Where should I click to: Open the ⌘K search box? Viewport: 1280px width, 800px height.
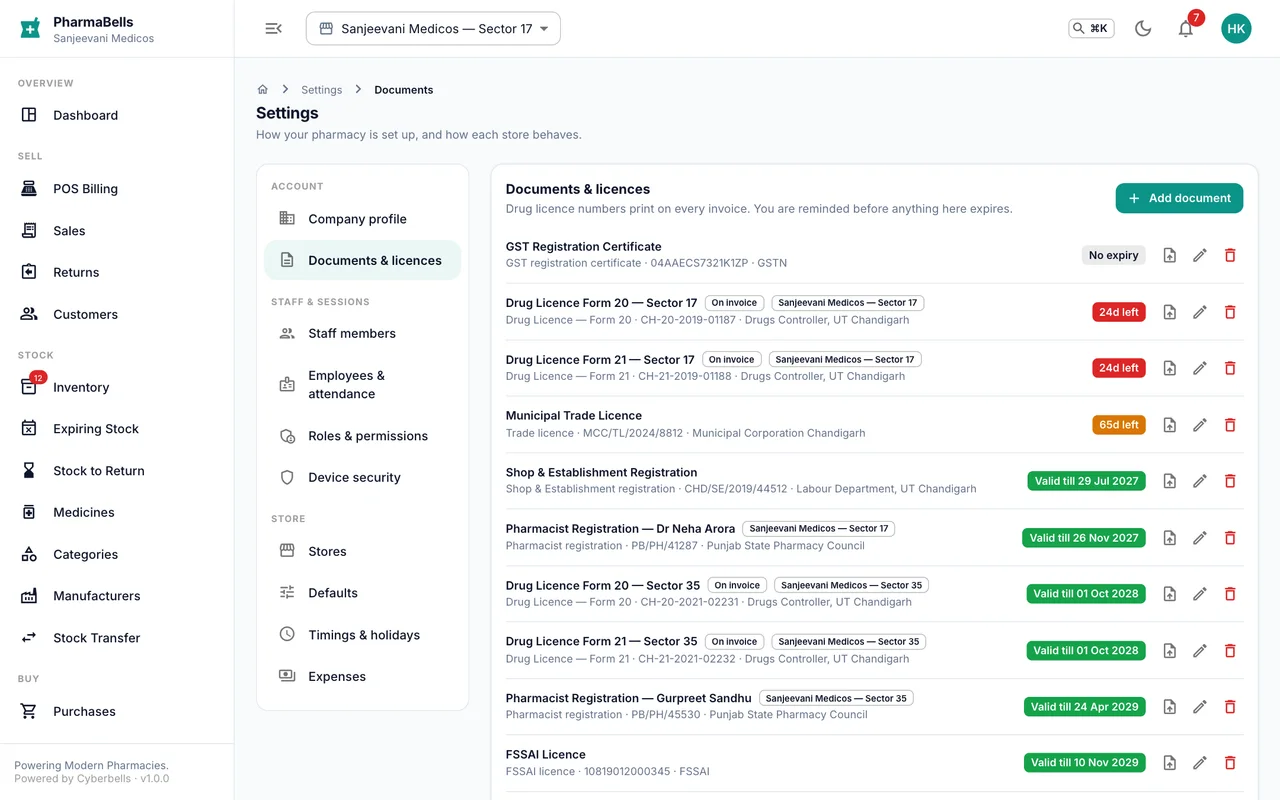pos(1091,29)
